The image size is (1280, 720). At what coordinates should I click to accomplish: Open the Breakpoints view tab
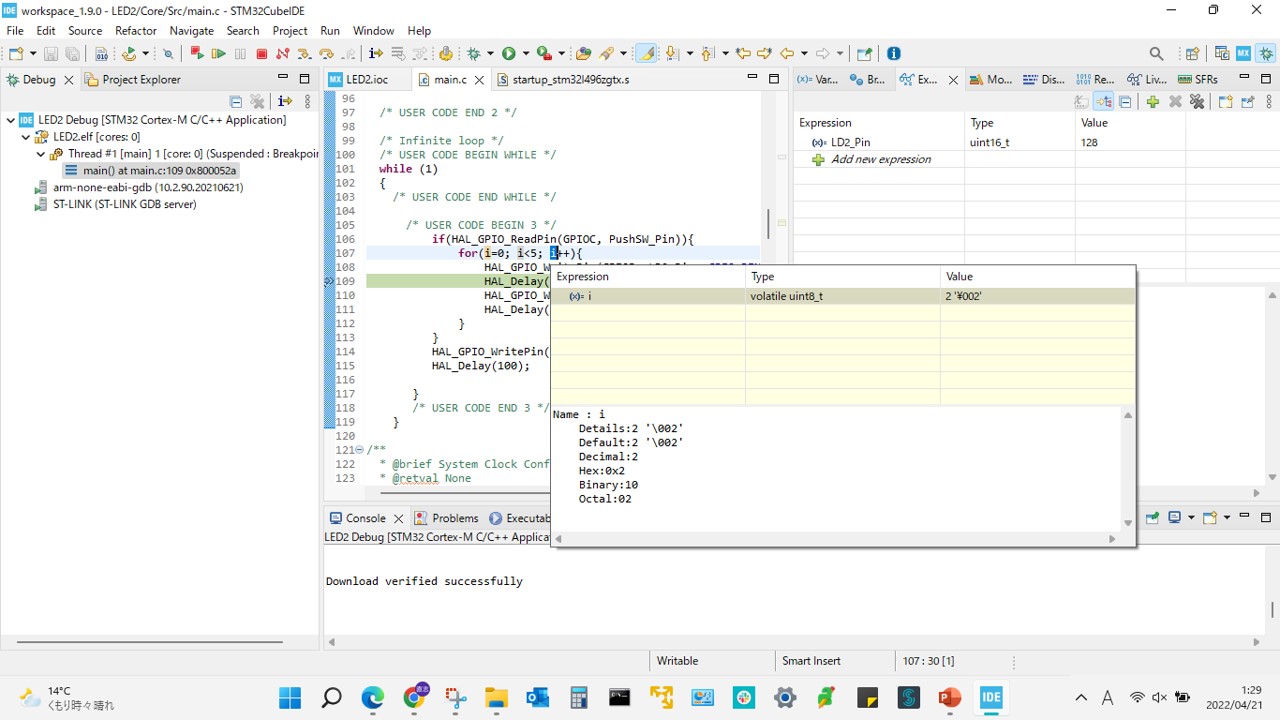click(866, 79)
